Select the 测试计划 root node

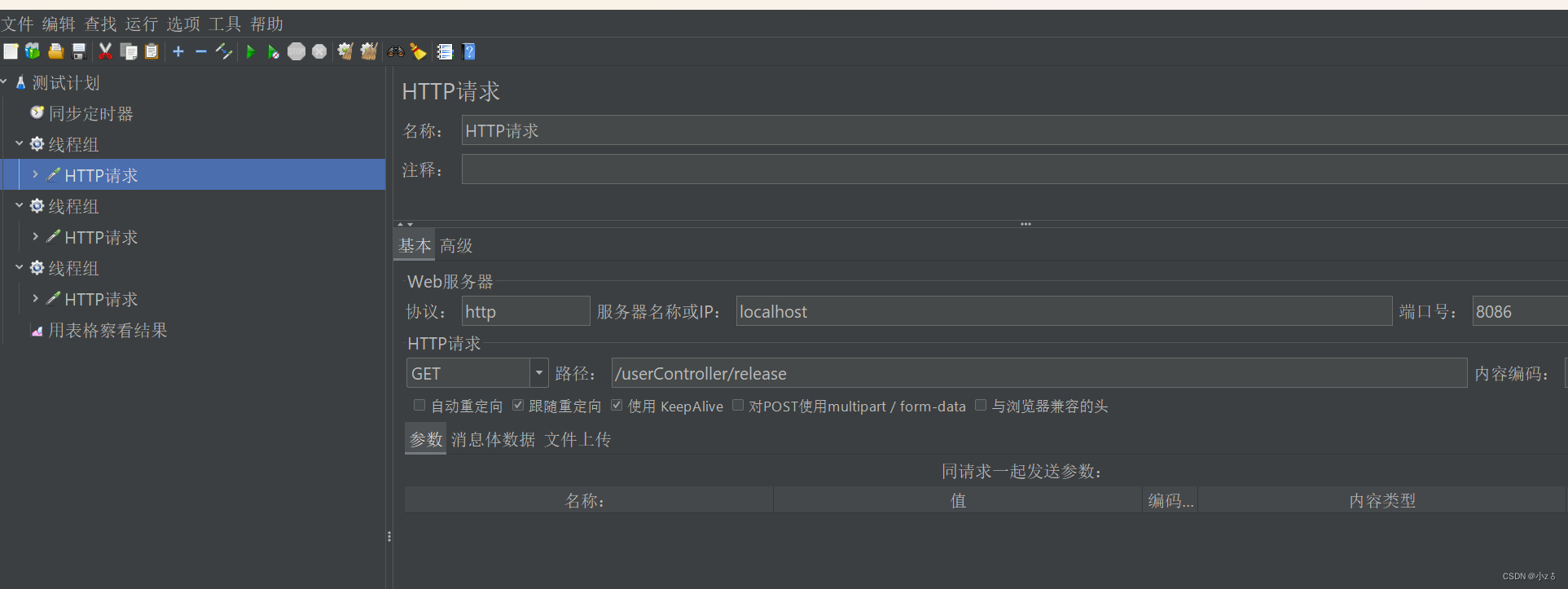pos(65,82)
